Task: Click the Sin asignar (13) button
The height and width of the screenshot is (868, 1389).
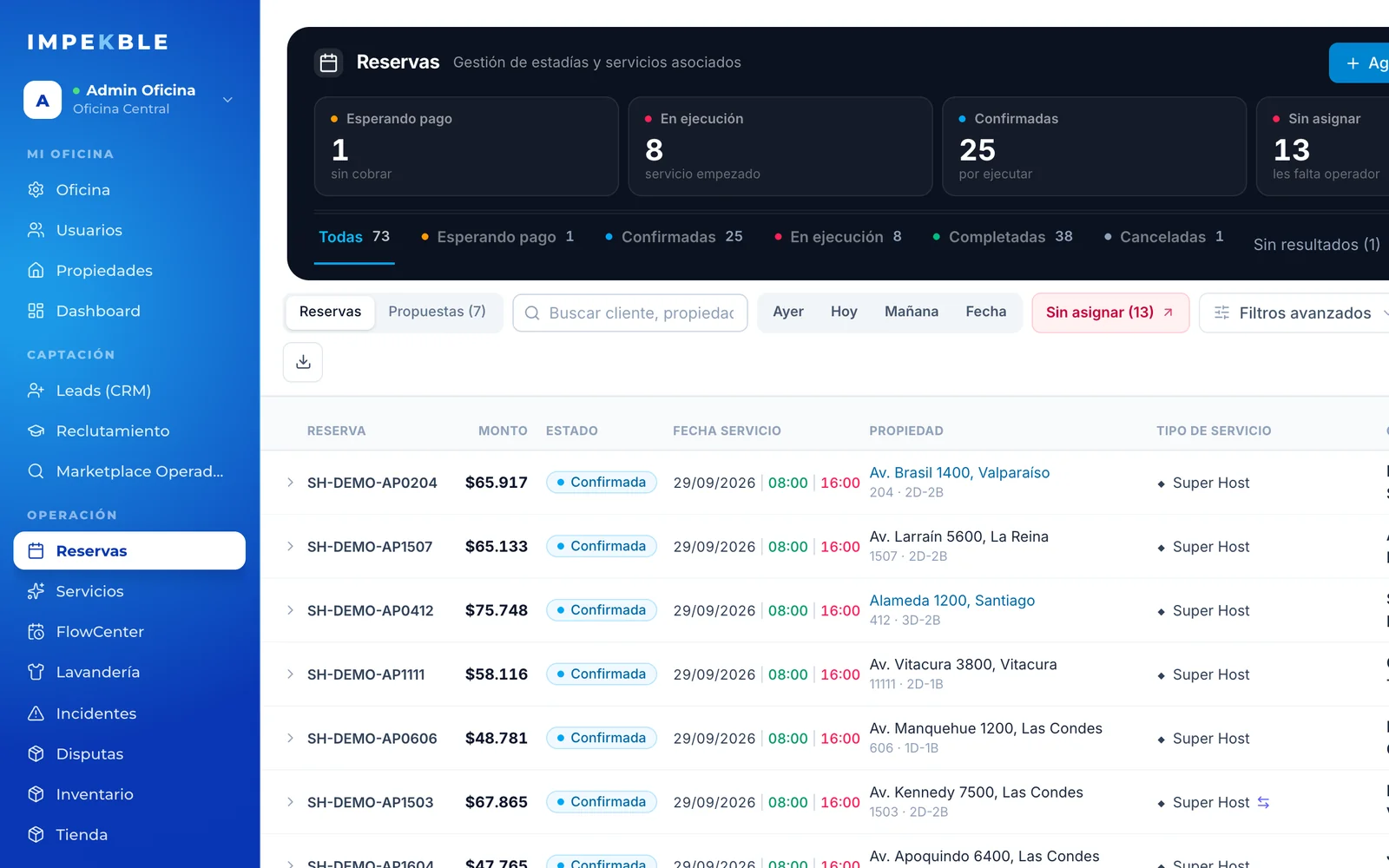Action: [1110, 312]
